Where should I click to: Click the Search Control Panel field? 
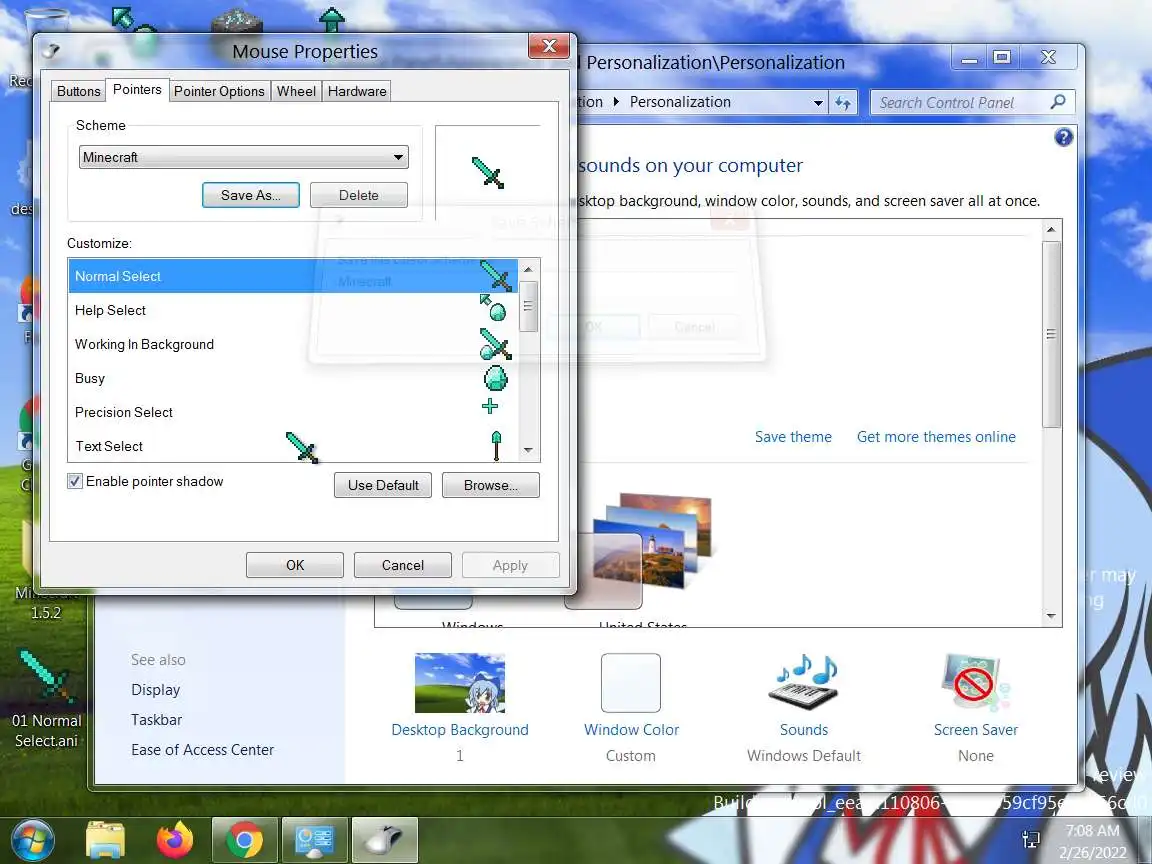[x=972, y=103]
